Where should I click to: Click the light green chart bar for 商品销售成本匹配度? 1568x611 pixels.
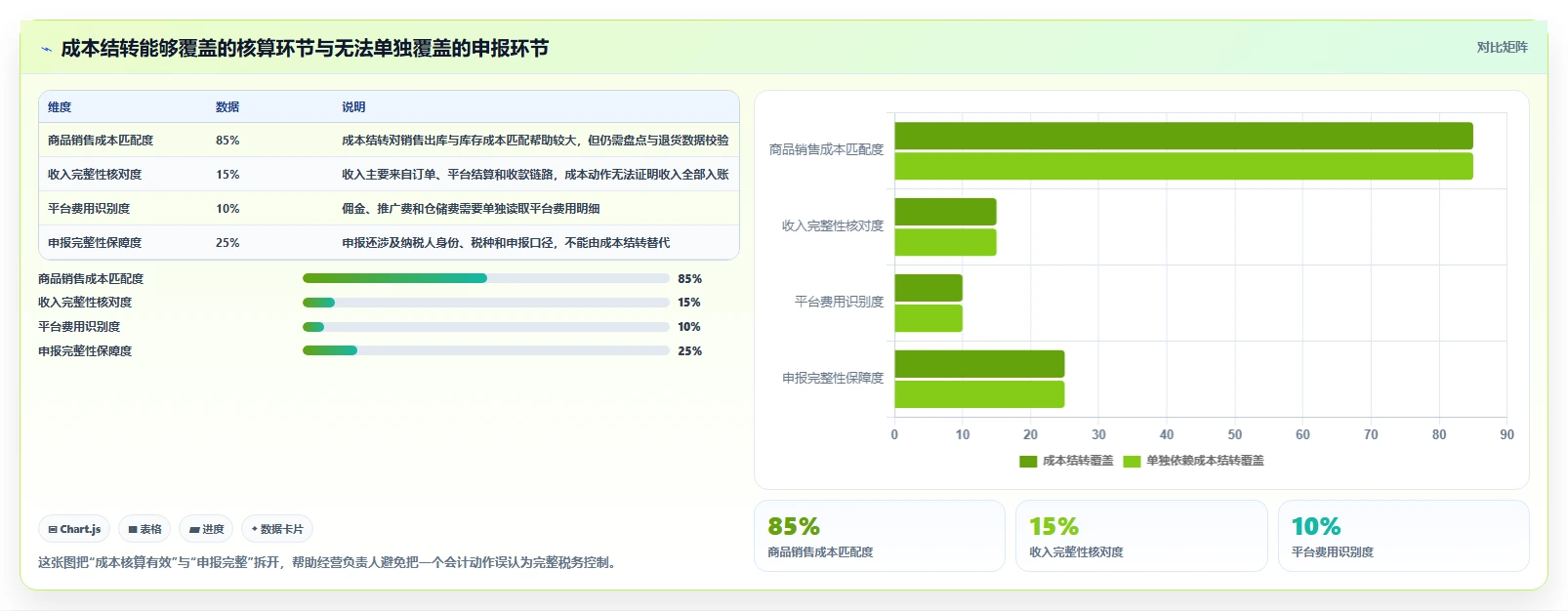[x=1183, y=166]
